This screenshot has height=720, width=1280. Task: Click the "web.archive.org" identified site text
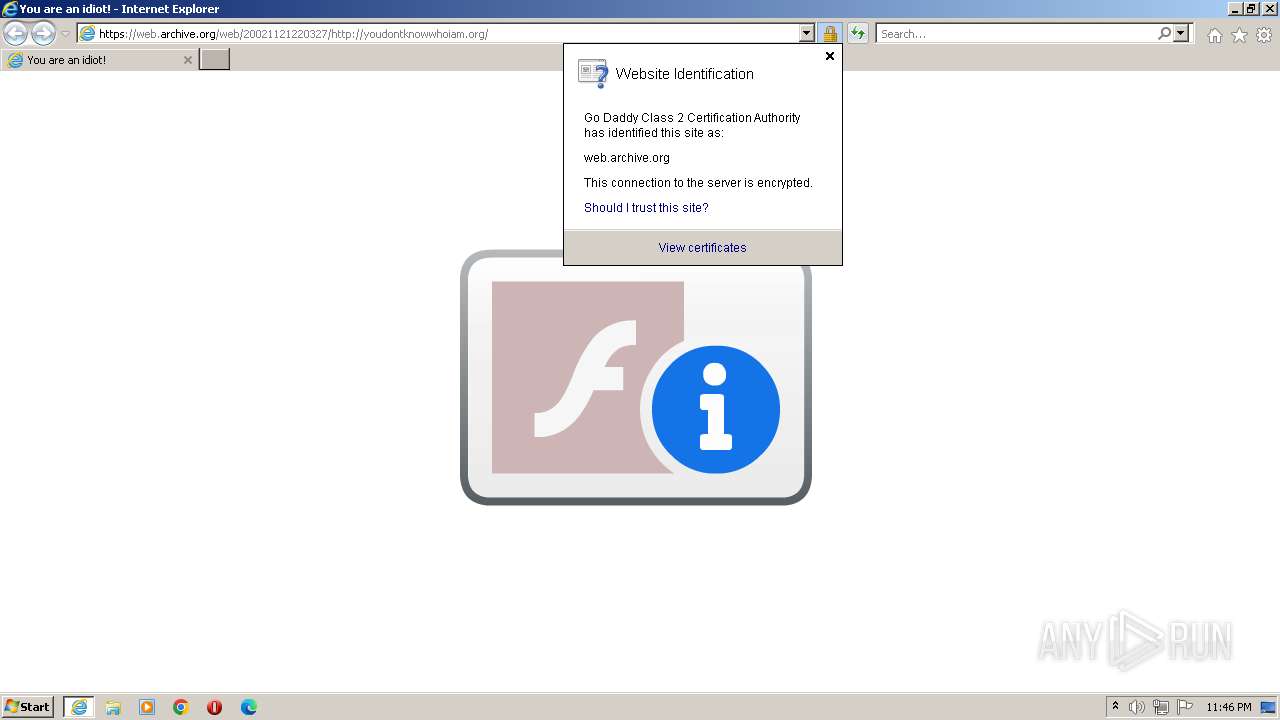click(627, 158)
